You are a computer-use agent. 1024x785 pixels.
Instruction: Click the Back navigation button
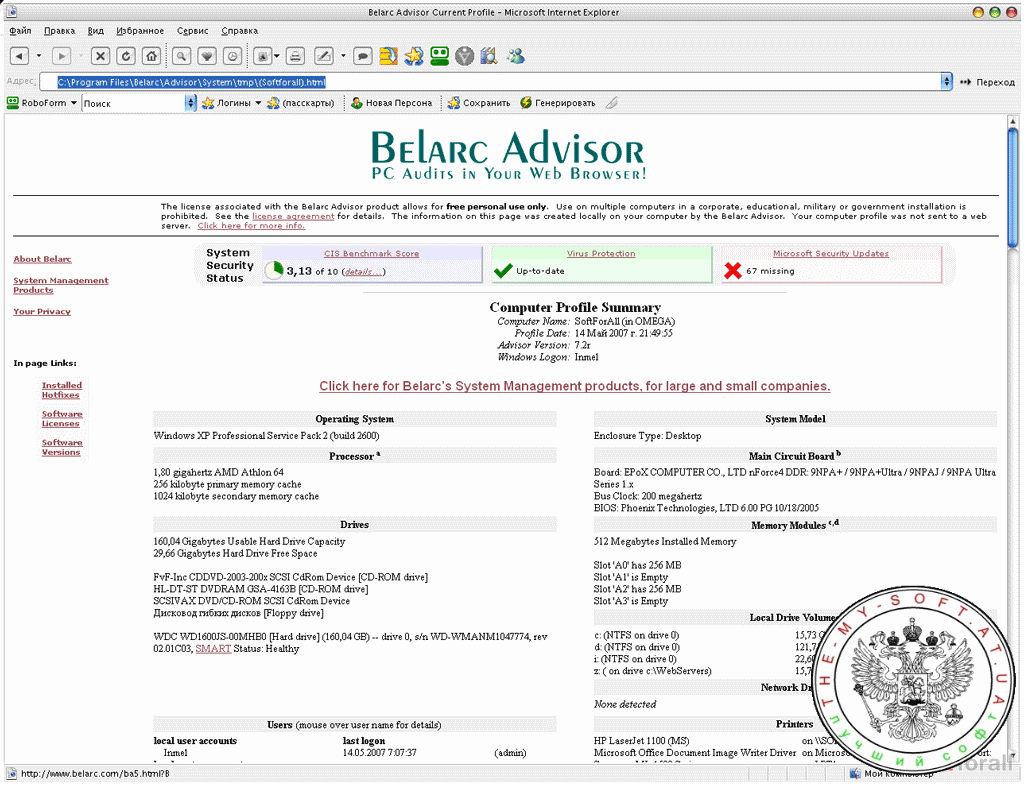[19, 56]
